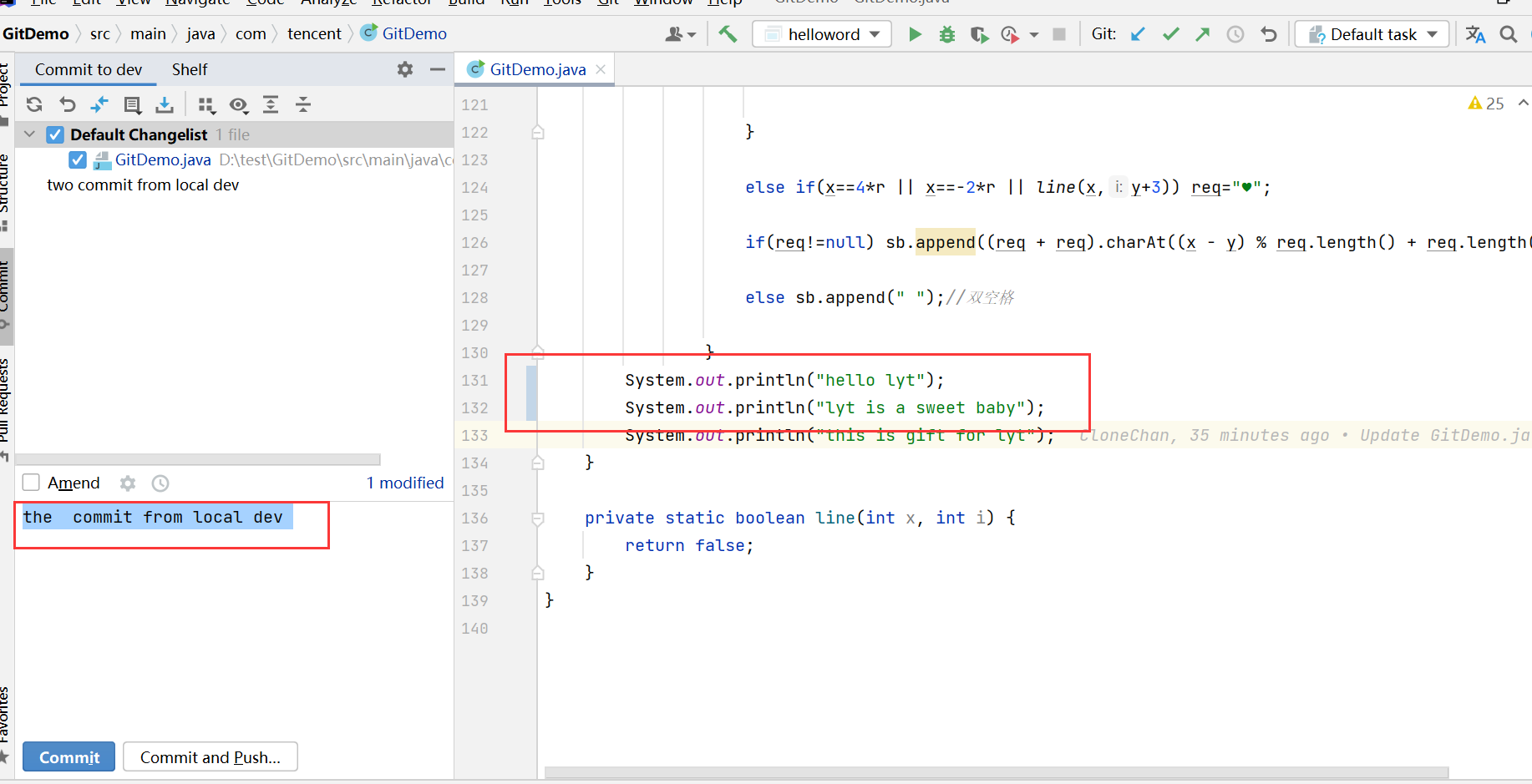Click the Rollback icon in commit toolbar
This screenshot has height=784, width=1532.
click(x=67, y=104)
